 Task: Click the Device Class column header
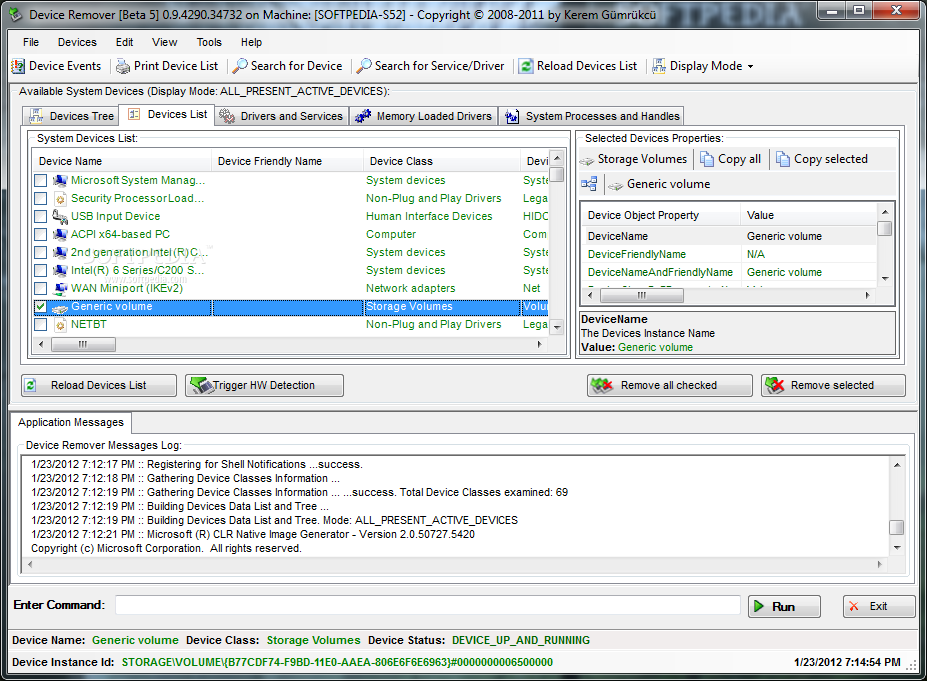440,161
